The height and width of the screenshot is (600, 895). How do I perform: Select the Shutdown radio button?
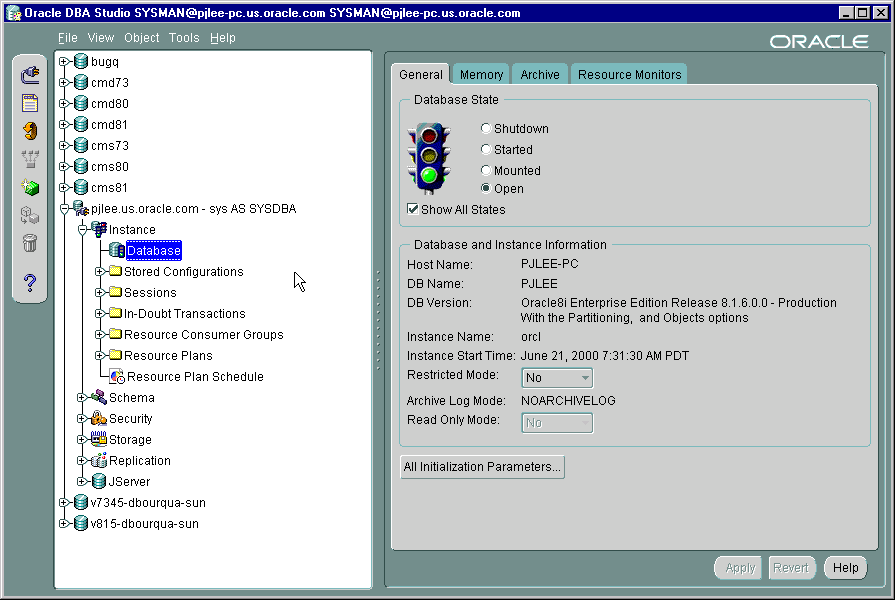coord(486,128)
